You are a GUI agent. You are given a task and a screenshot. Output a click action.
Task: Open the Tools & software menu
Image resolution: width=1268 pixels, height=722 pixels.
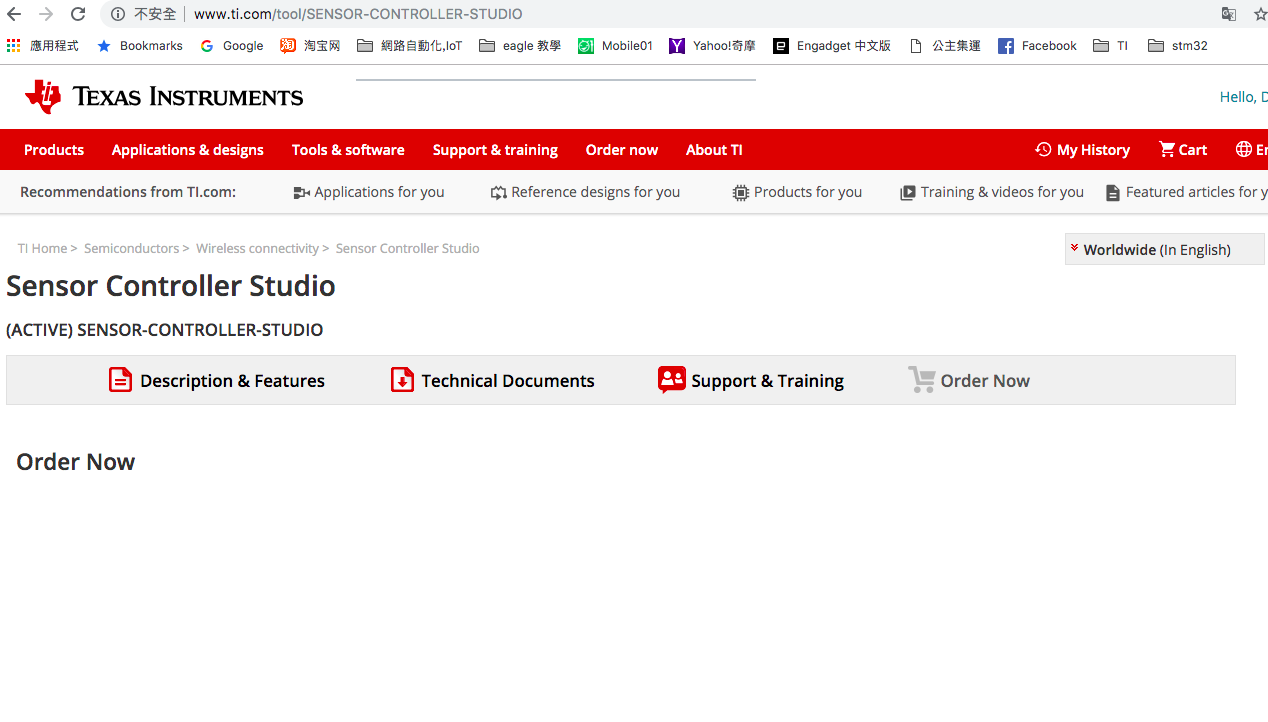click(x=348, y=150)
